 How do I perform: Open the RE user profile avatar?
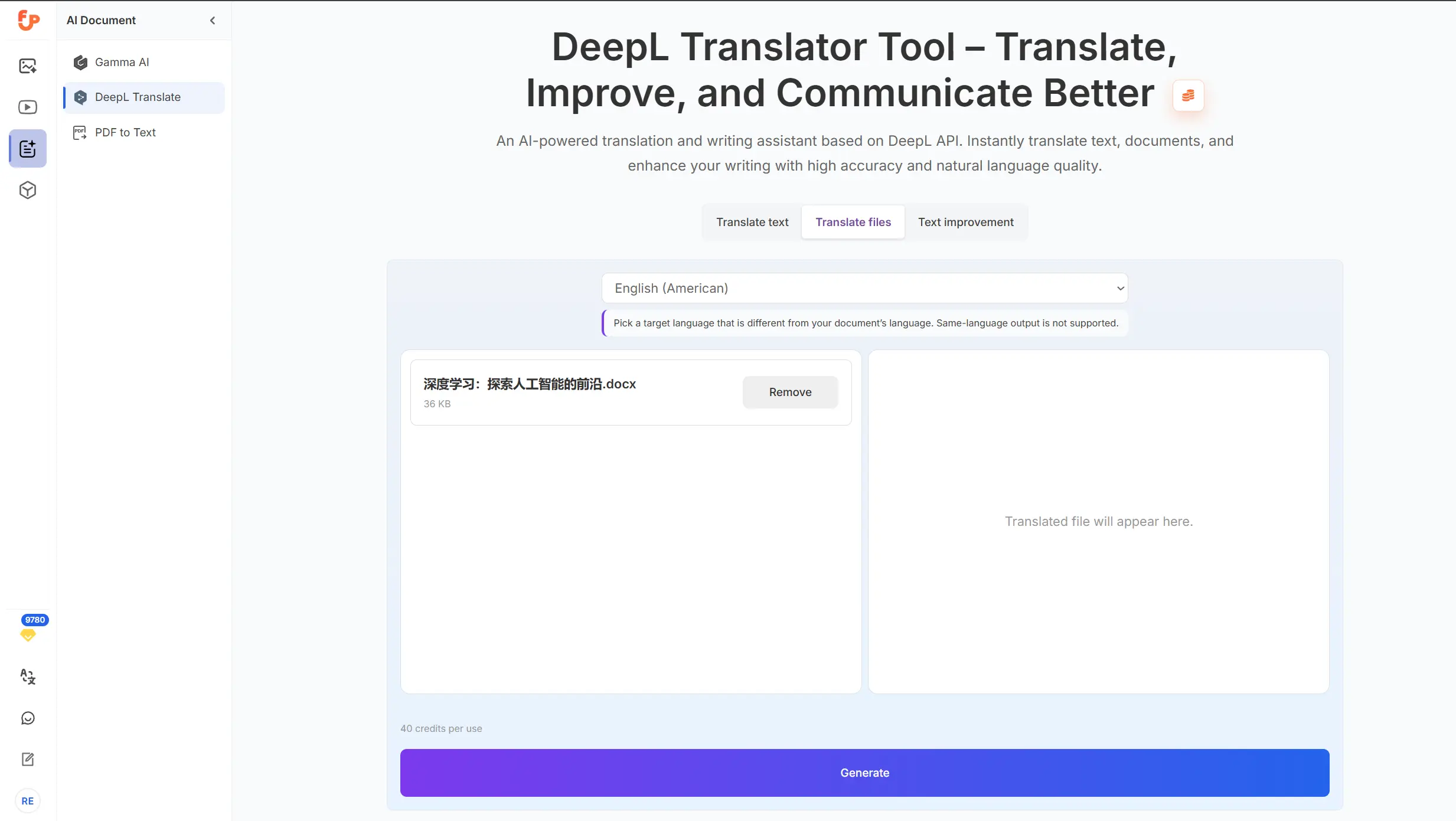(28, 801)
